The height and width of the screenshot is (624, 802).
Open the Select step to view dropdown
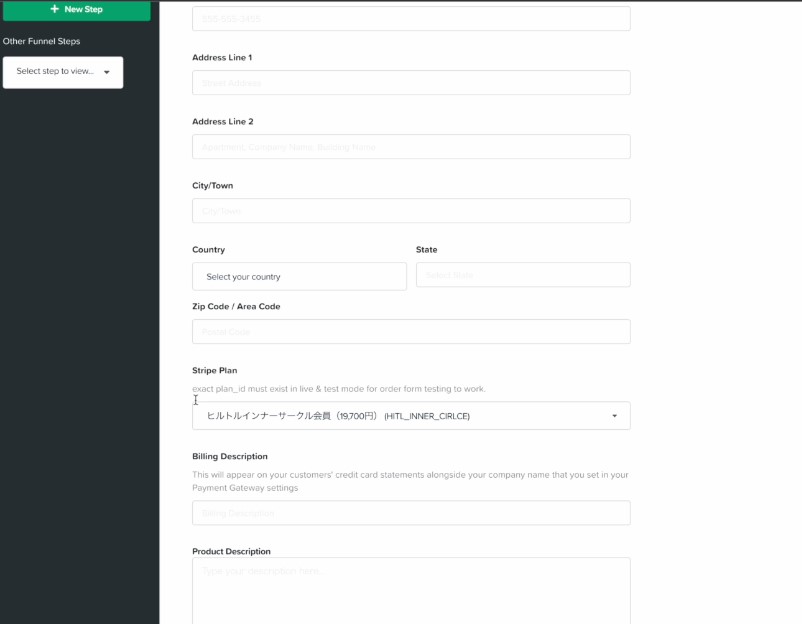[x=63, y=72]
